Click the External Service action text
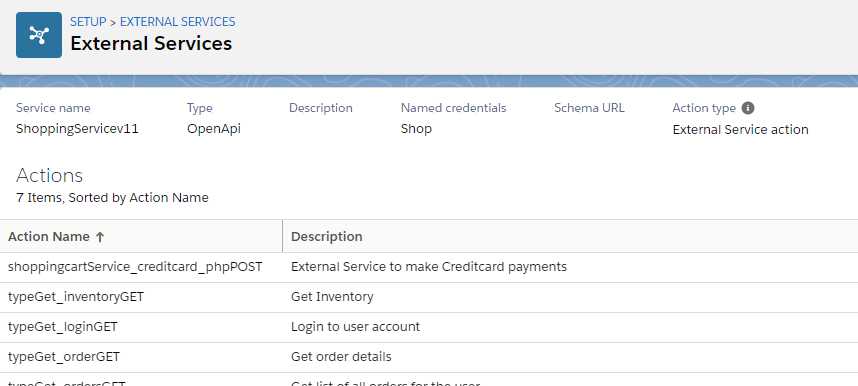 pyautogui.click(x=740, y=130)
